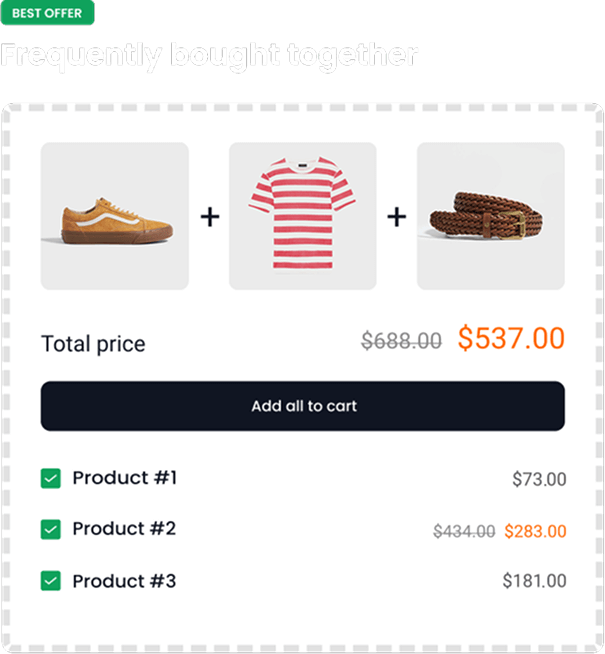Click the plus sign between sneaker and shirt

pos(209,216)
